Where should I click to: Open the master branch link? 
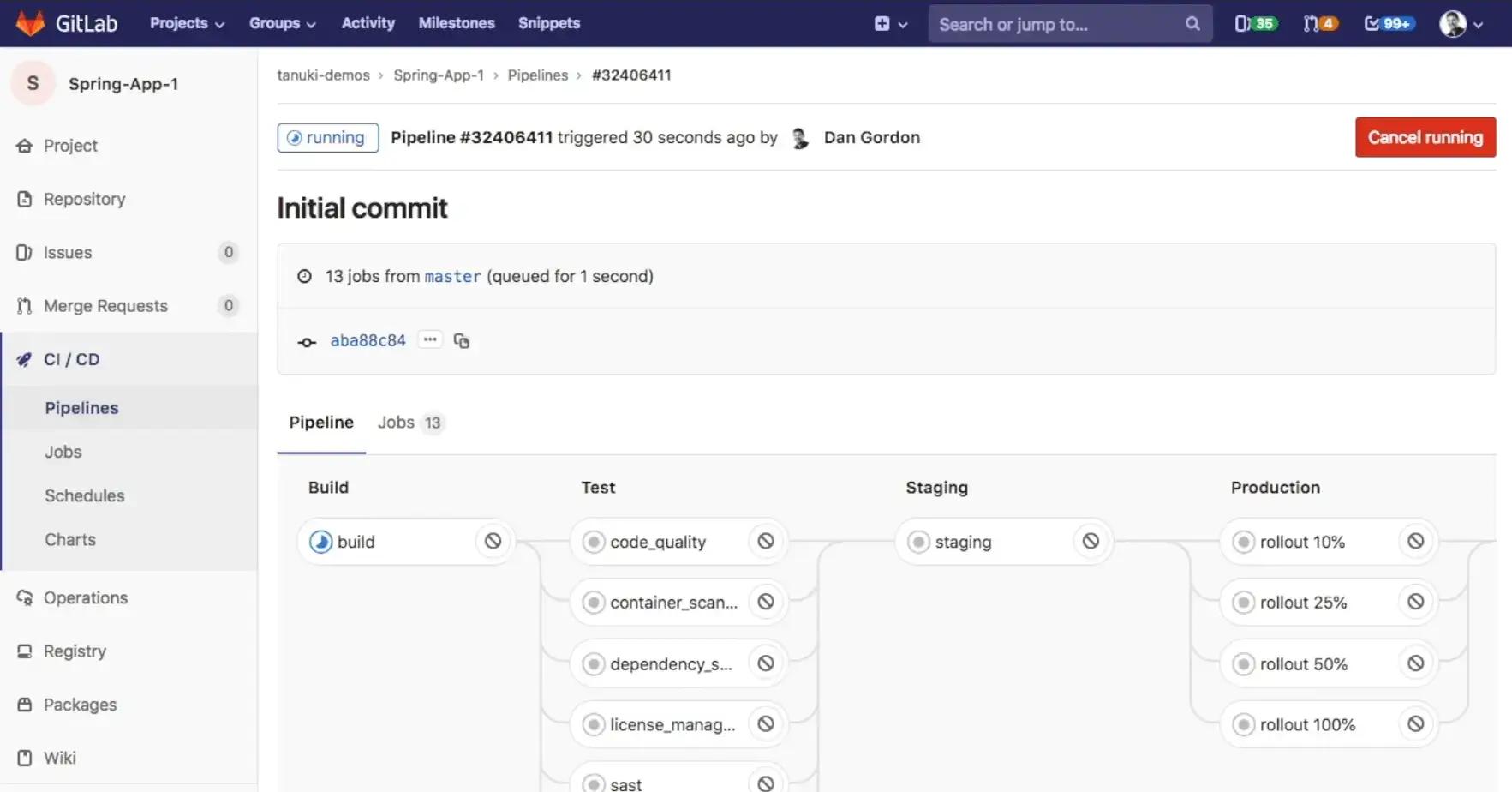tap(452, 276)
